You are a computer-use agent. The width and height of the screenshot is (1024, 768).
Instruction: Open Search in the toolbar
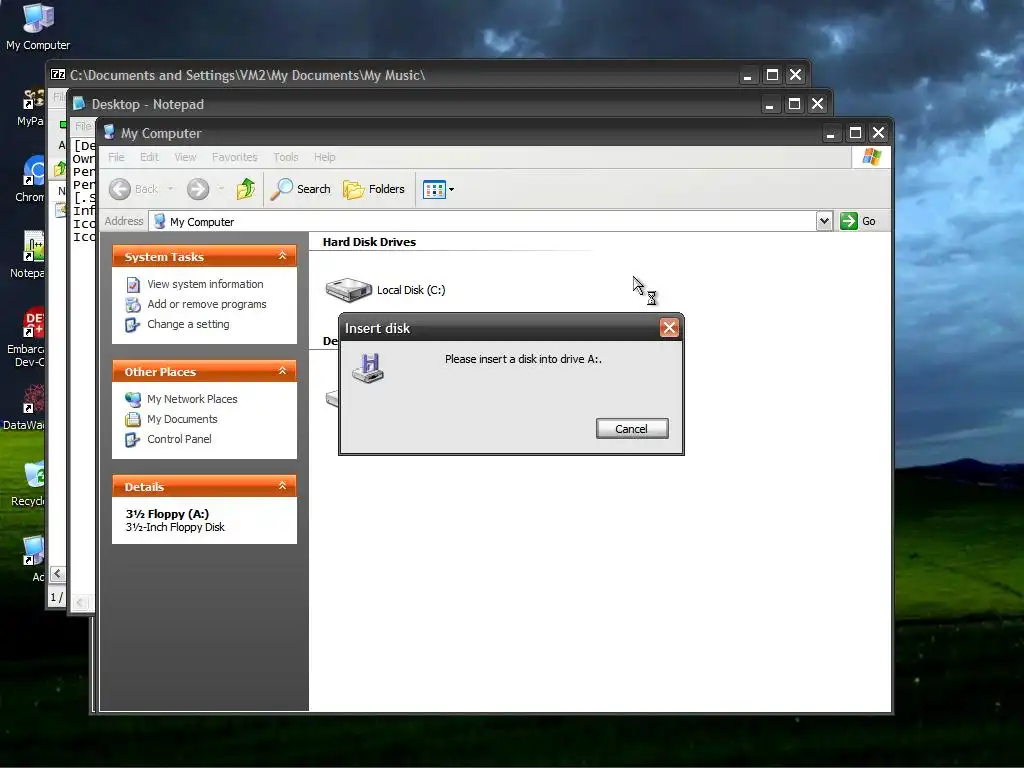(x=301, y=189)
